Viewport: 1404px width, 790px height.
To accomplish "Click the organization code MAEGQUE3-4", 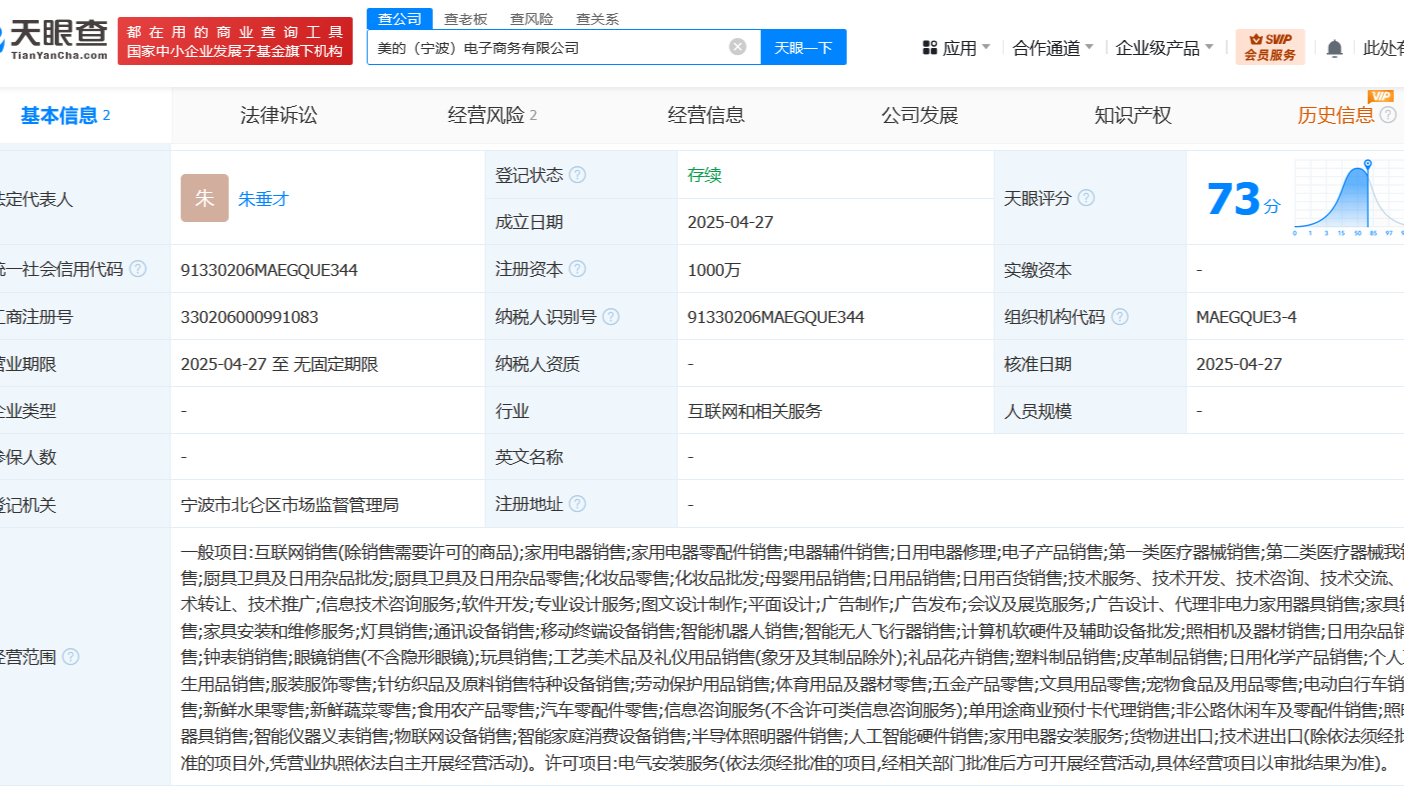I will click(1246, 317).
